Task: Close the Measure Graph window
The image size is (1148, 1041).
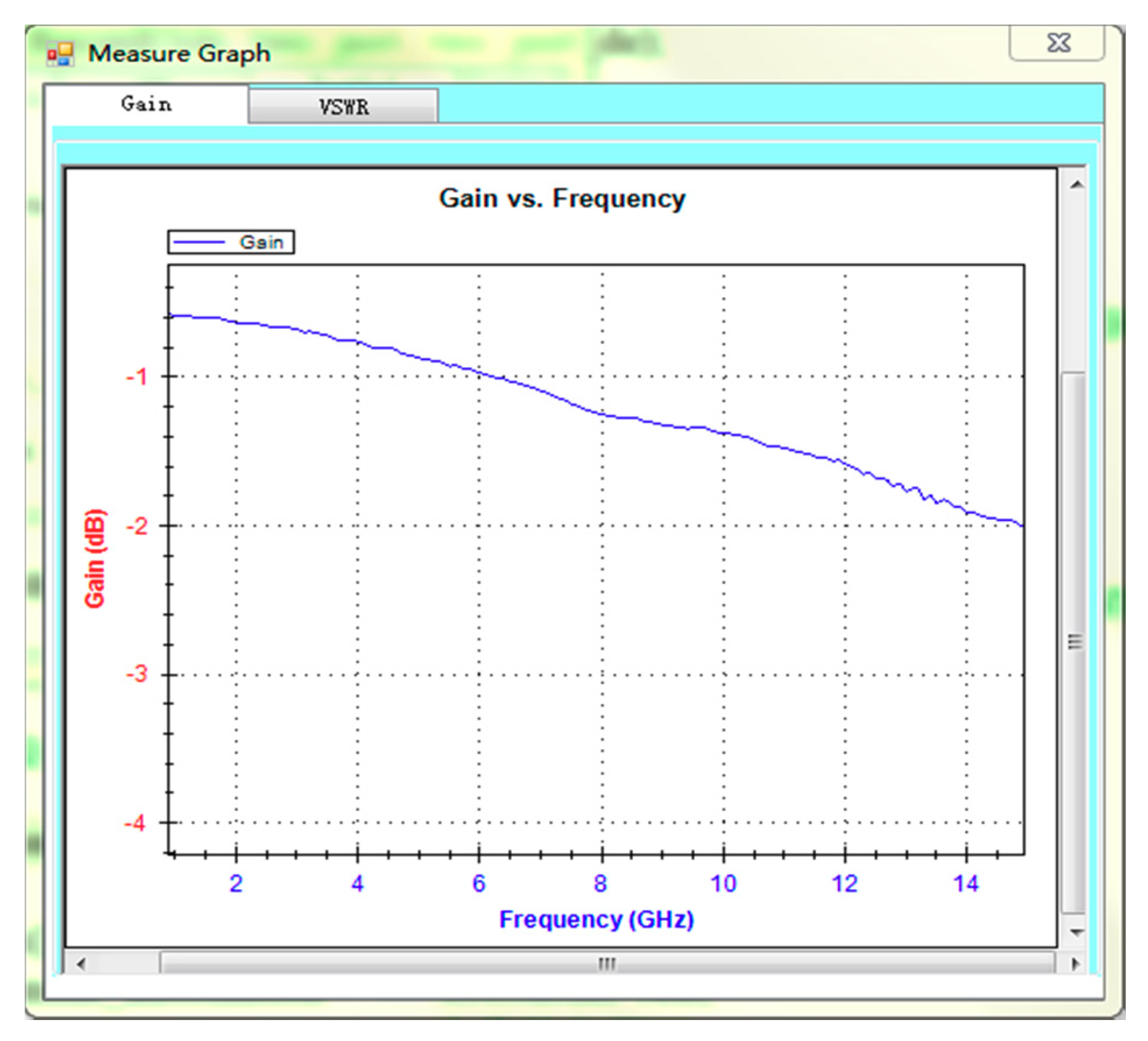Action: 1057,43
